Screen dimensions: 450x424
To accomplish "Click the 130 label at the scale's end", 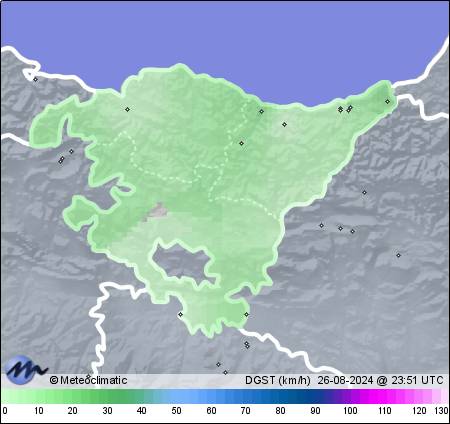I will pyautogui.click(x=441, y=411).
